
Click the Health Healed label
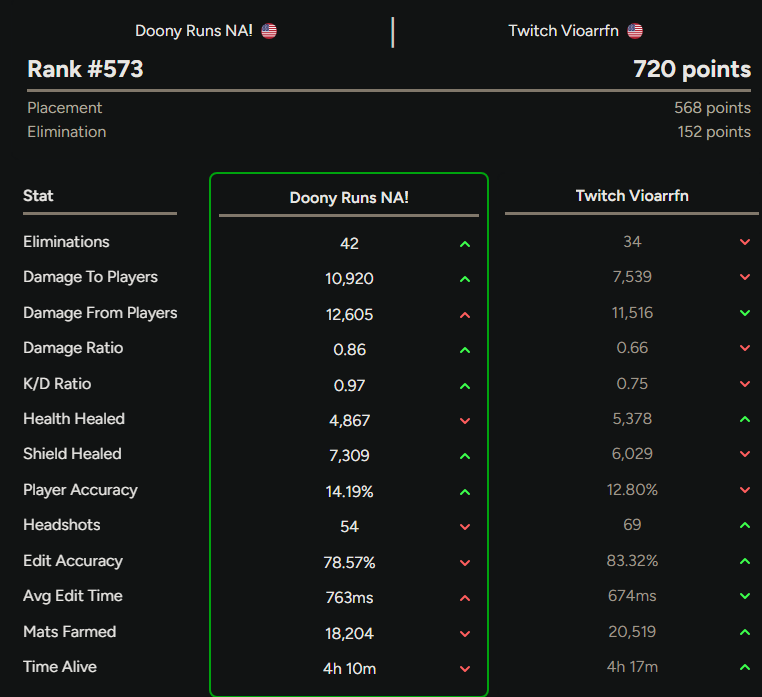coord(74,419)
